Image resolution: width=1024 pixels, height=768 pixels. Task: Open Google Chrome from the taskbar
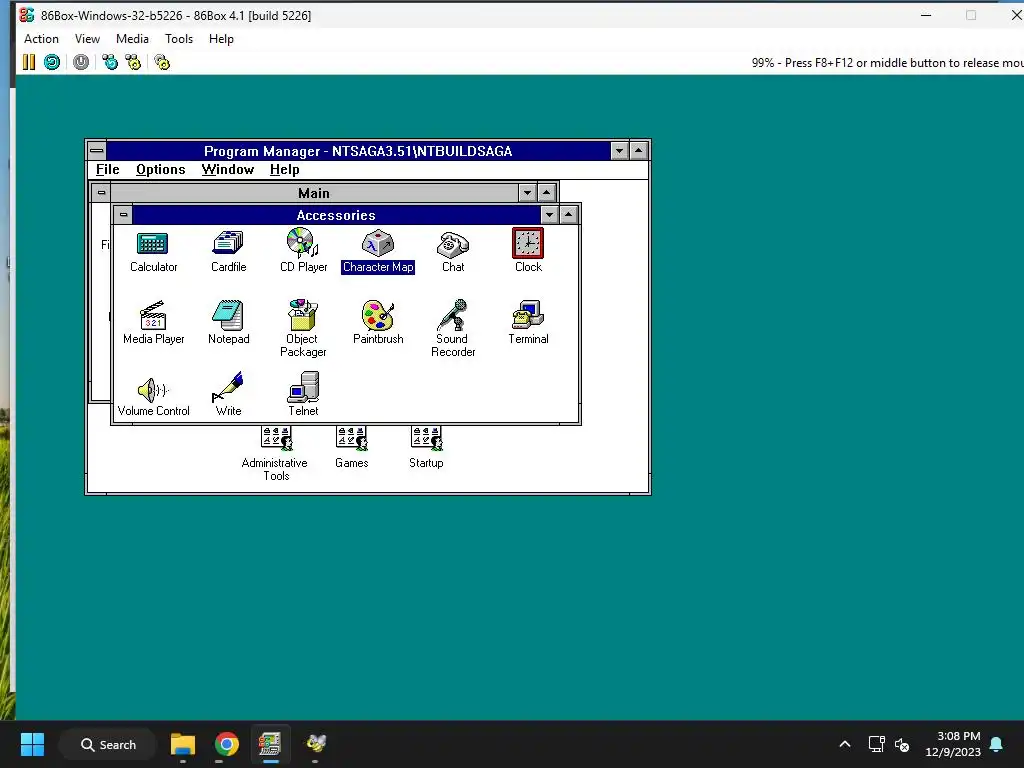tap(227, 744)
